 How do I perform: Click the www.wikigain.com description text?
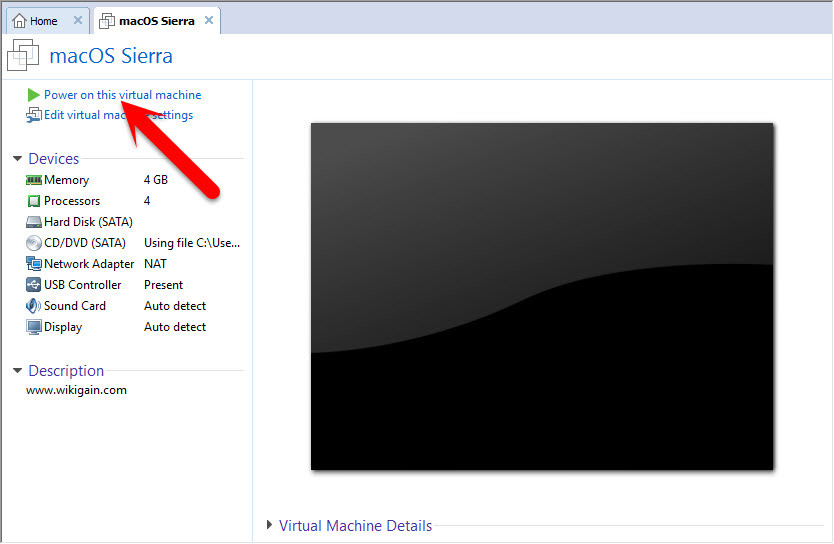(76, 390)
